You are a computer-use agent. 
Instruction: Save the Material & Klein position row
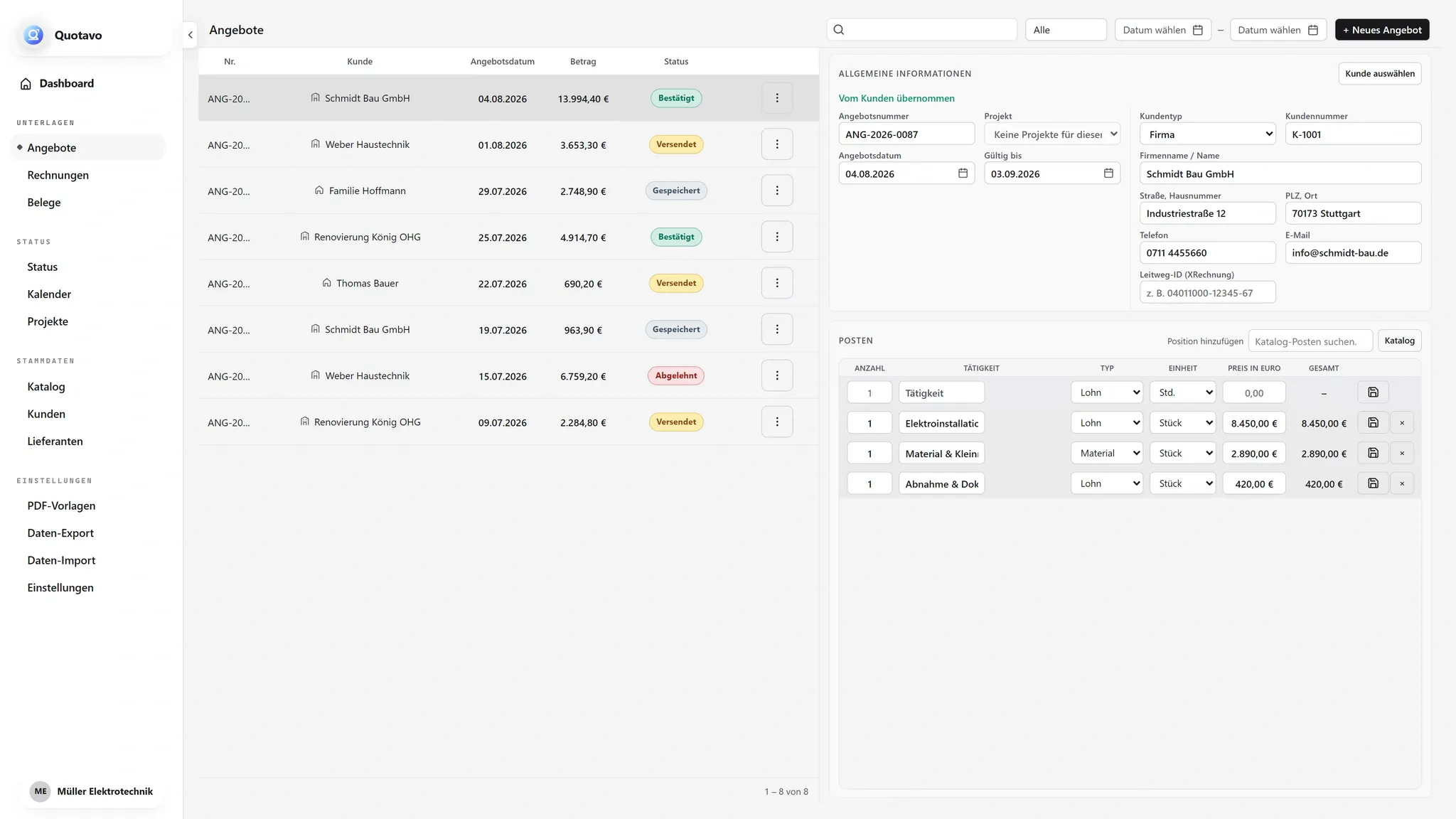click(x=1373, y=453)
